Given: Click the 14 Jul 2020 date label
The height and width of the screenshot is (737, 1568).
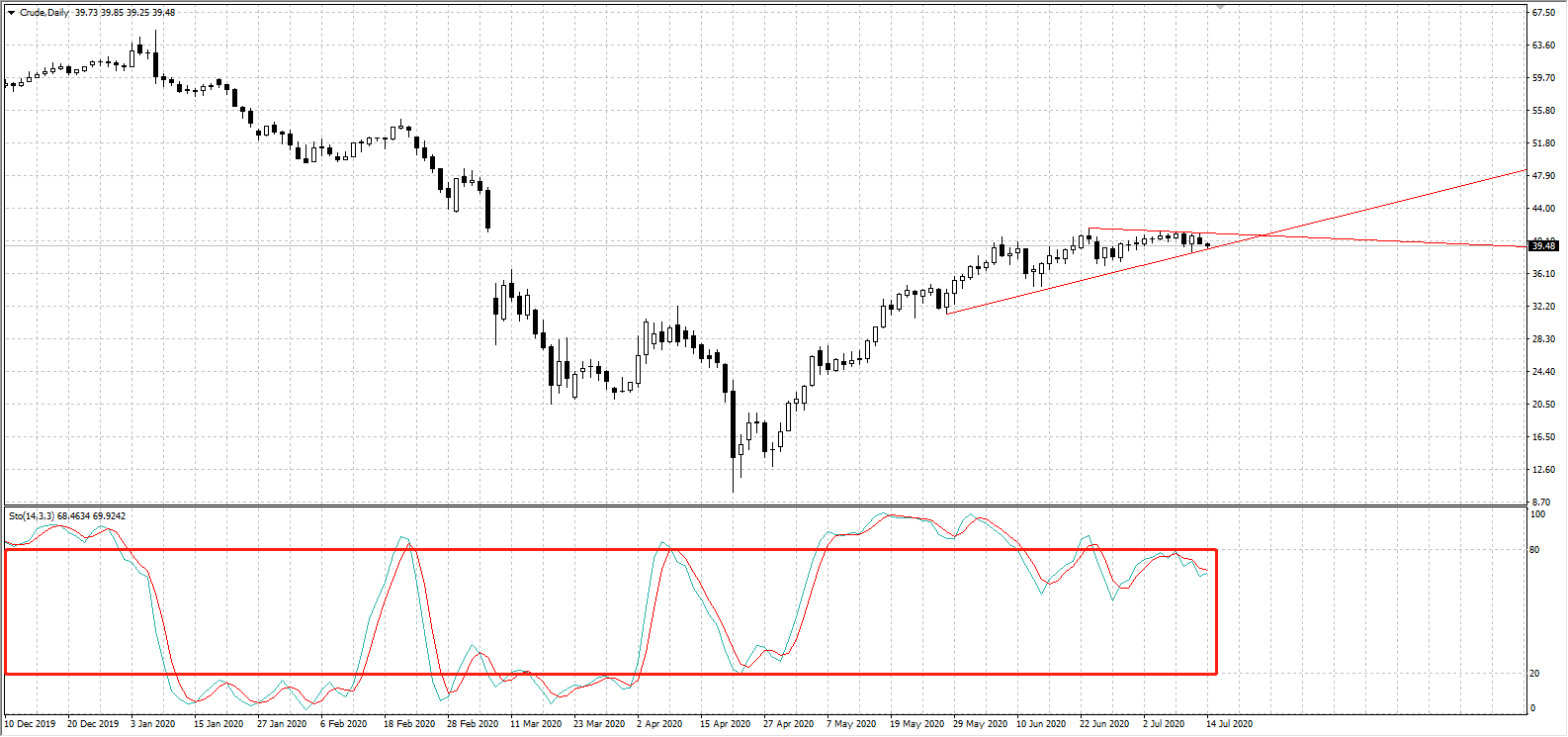Looking at the screenshot, I should tap(1229, 724).
